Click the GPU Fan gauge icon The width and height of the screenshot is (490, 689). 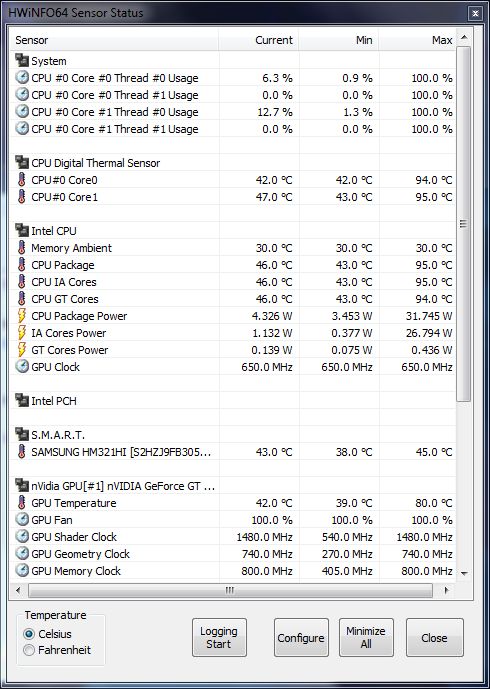22,519
